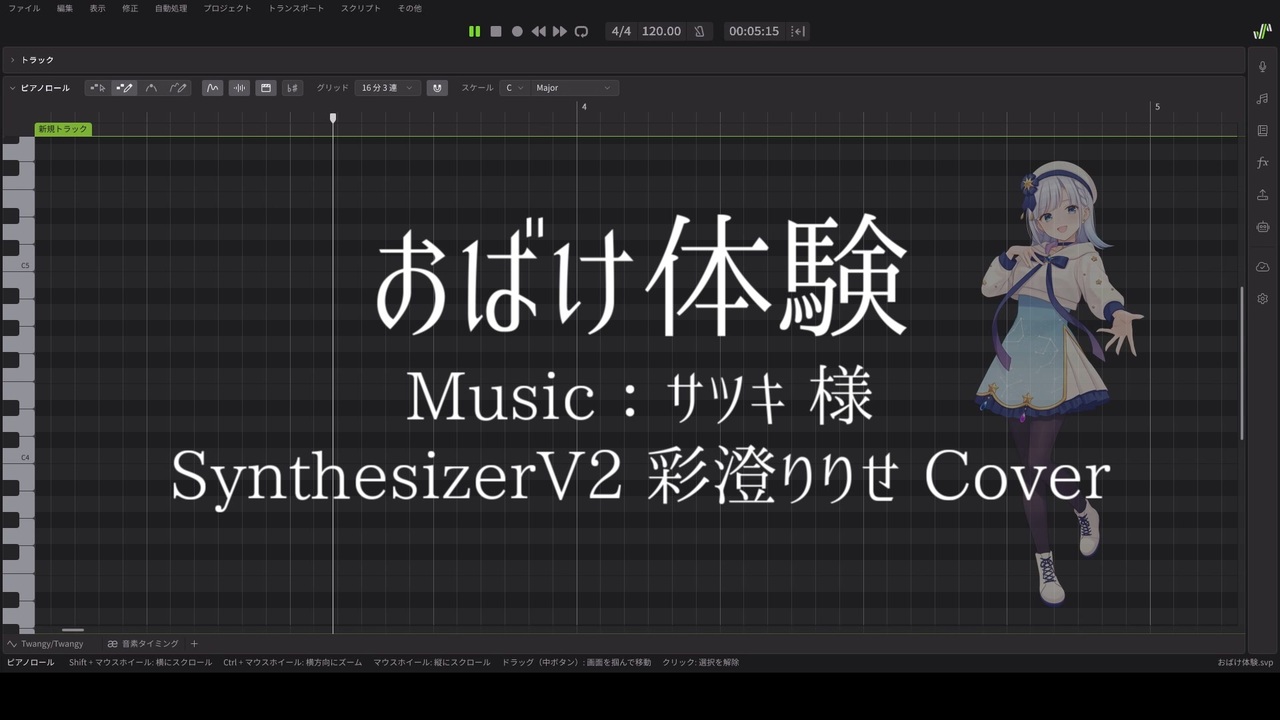
Task: Click the playhead marker on the ruler
Action: click(333, 118)
